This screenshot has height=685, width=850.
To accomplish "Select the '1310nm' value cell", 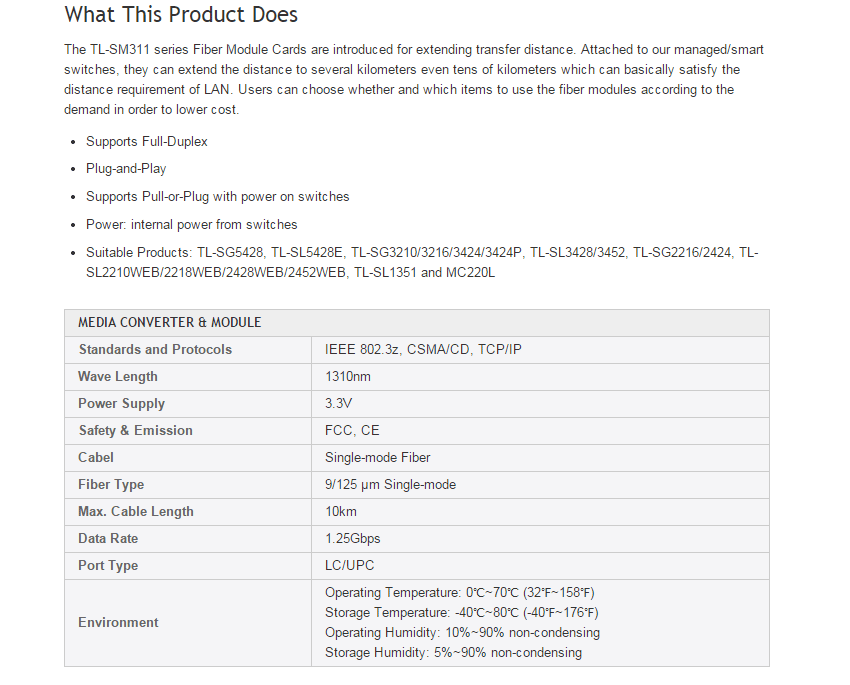I will click(348, 377).
